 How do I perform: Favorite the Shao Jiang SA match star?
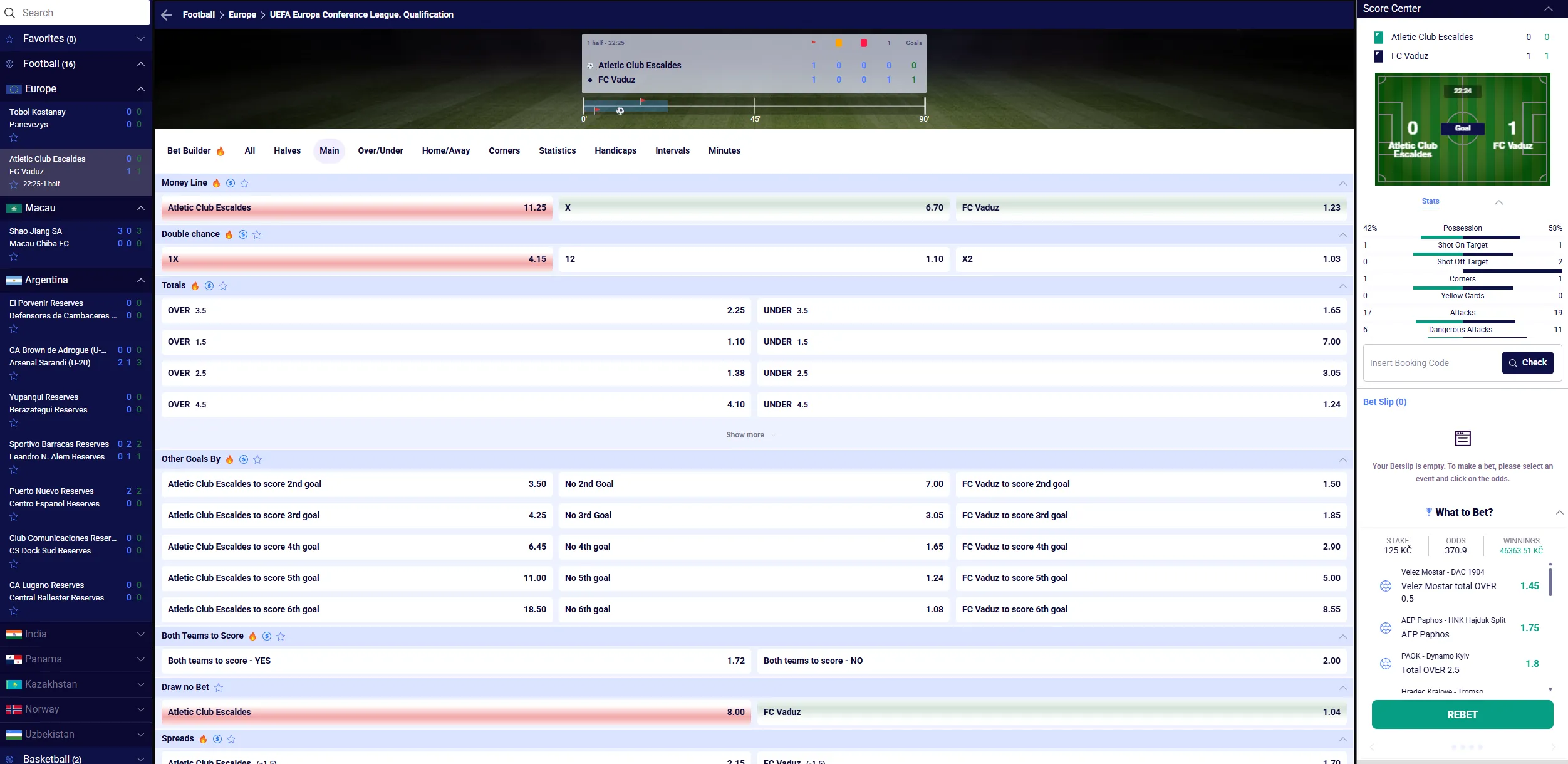[14, 257]
